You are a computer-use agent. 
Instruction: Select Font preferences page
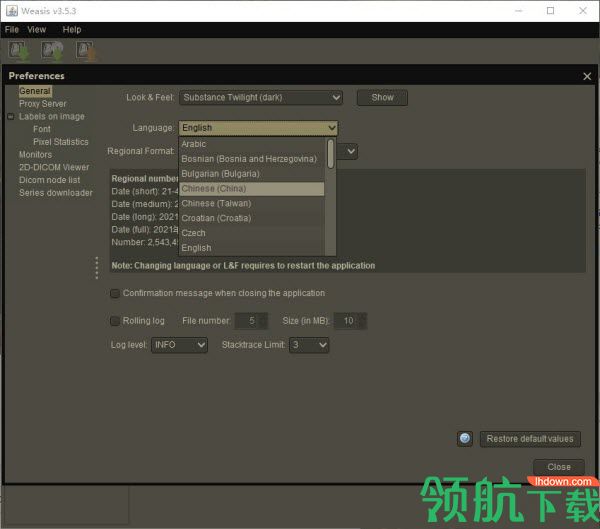pos(42,129)
